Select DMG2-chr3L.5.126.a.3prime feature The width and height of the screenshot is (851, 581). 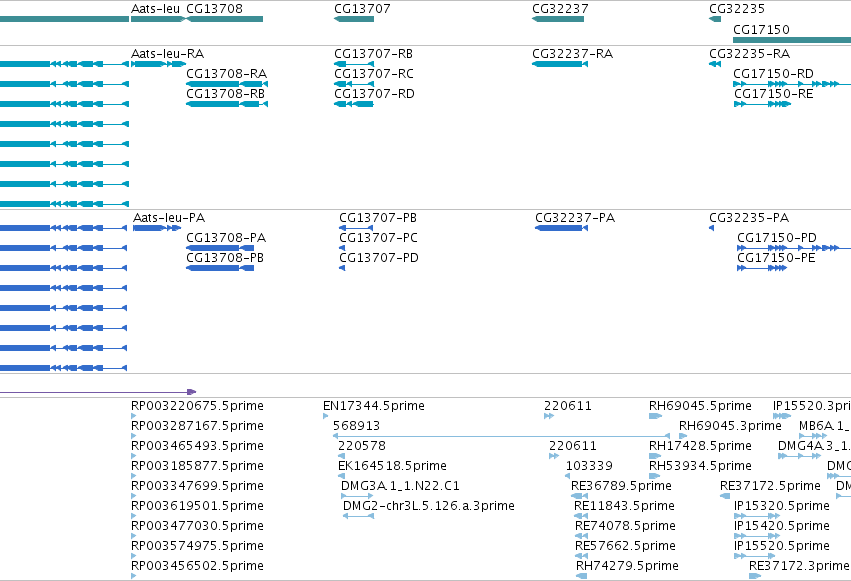(x=429, y=506)
